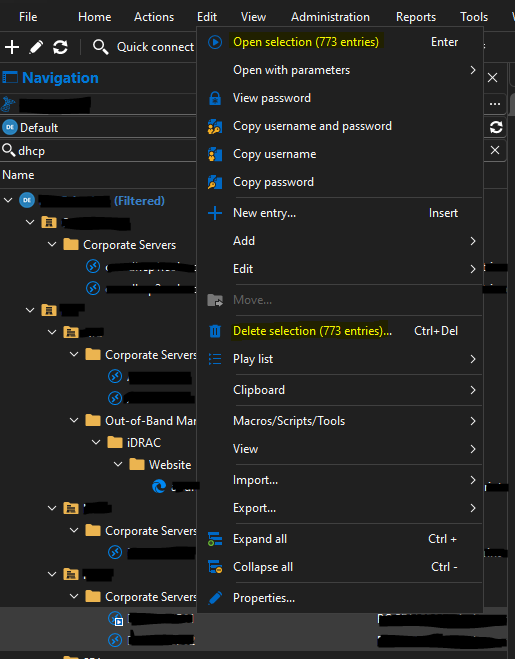Open the Clipboard submenu arrow
This screenshot has height=659, width=515.
[x=473, y=390]
